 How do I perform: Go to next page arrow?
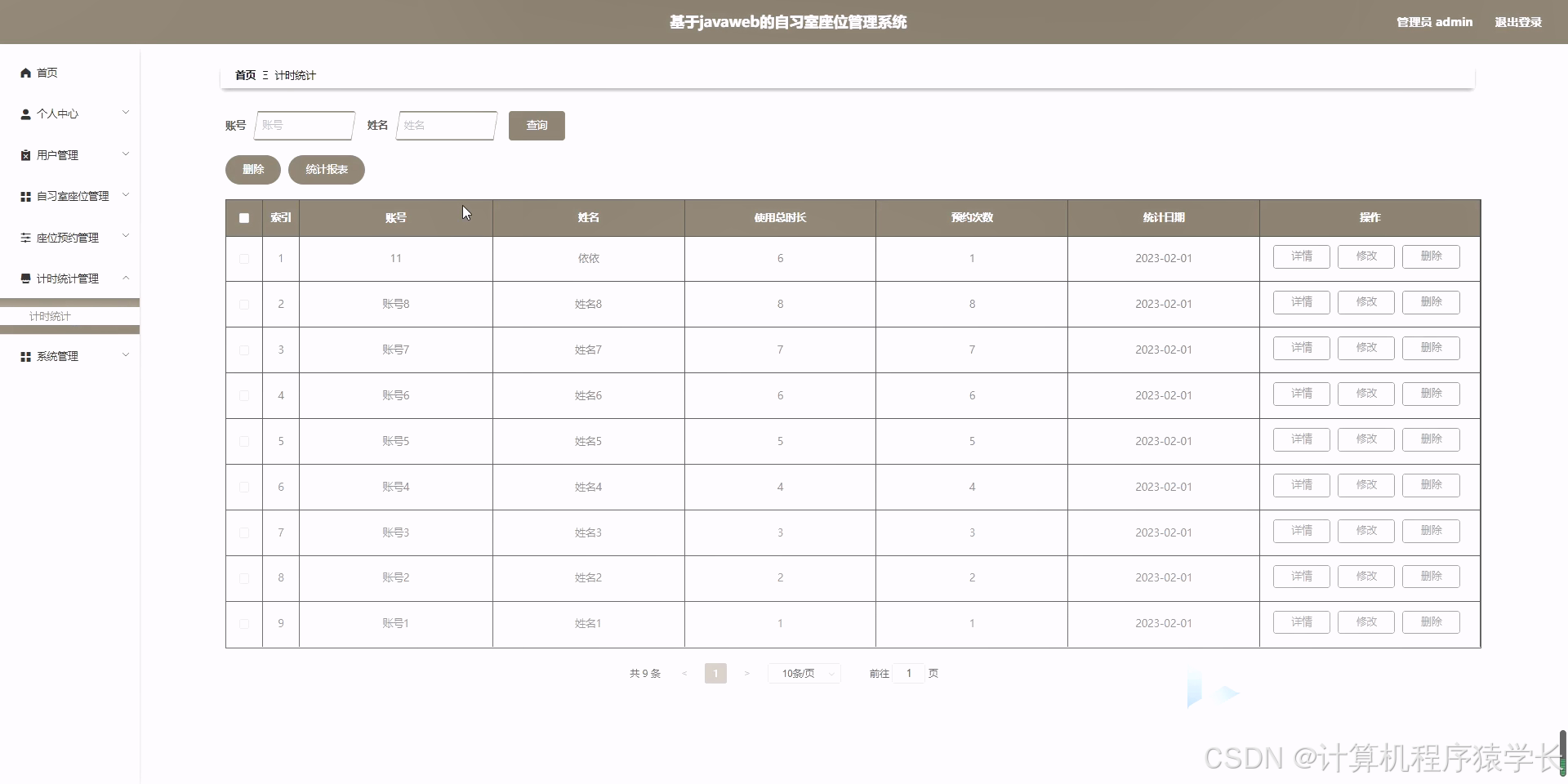tap(746, 674)
